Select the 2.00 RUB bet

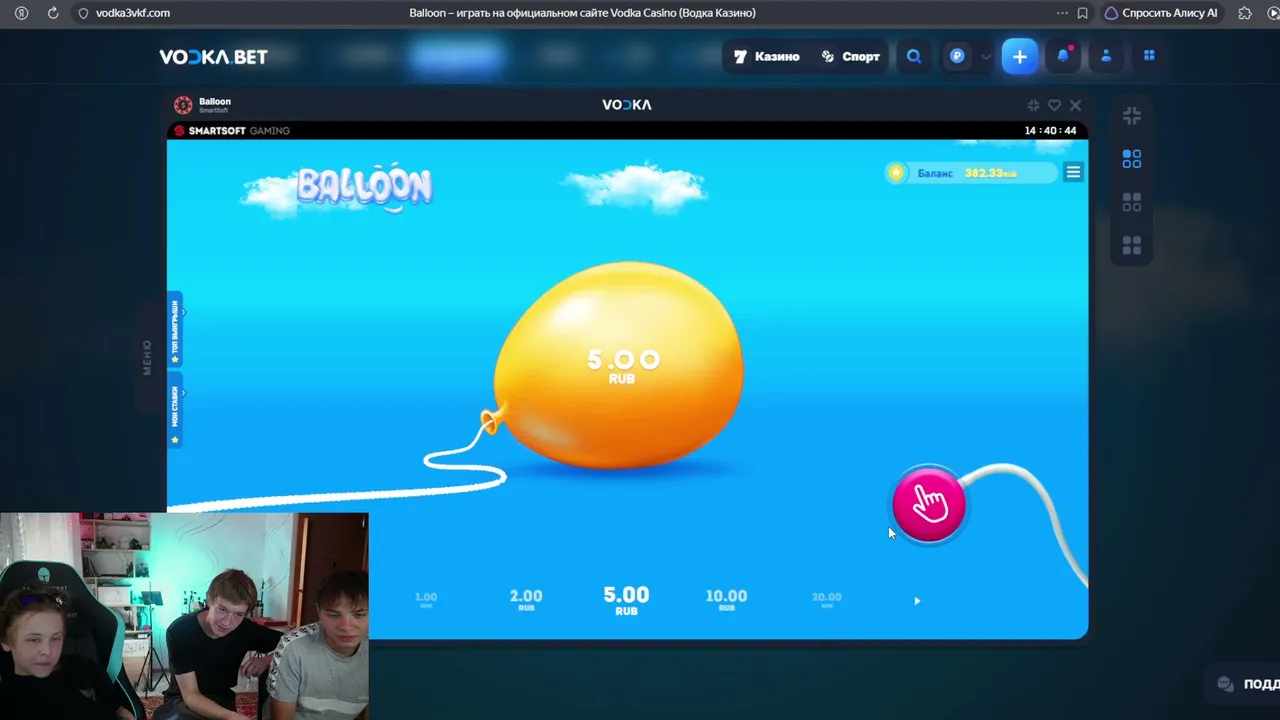[526, 599]
